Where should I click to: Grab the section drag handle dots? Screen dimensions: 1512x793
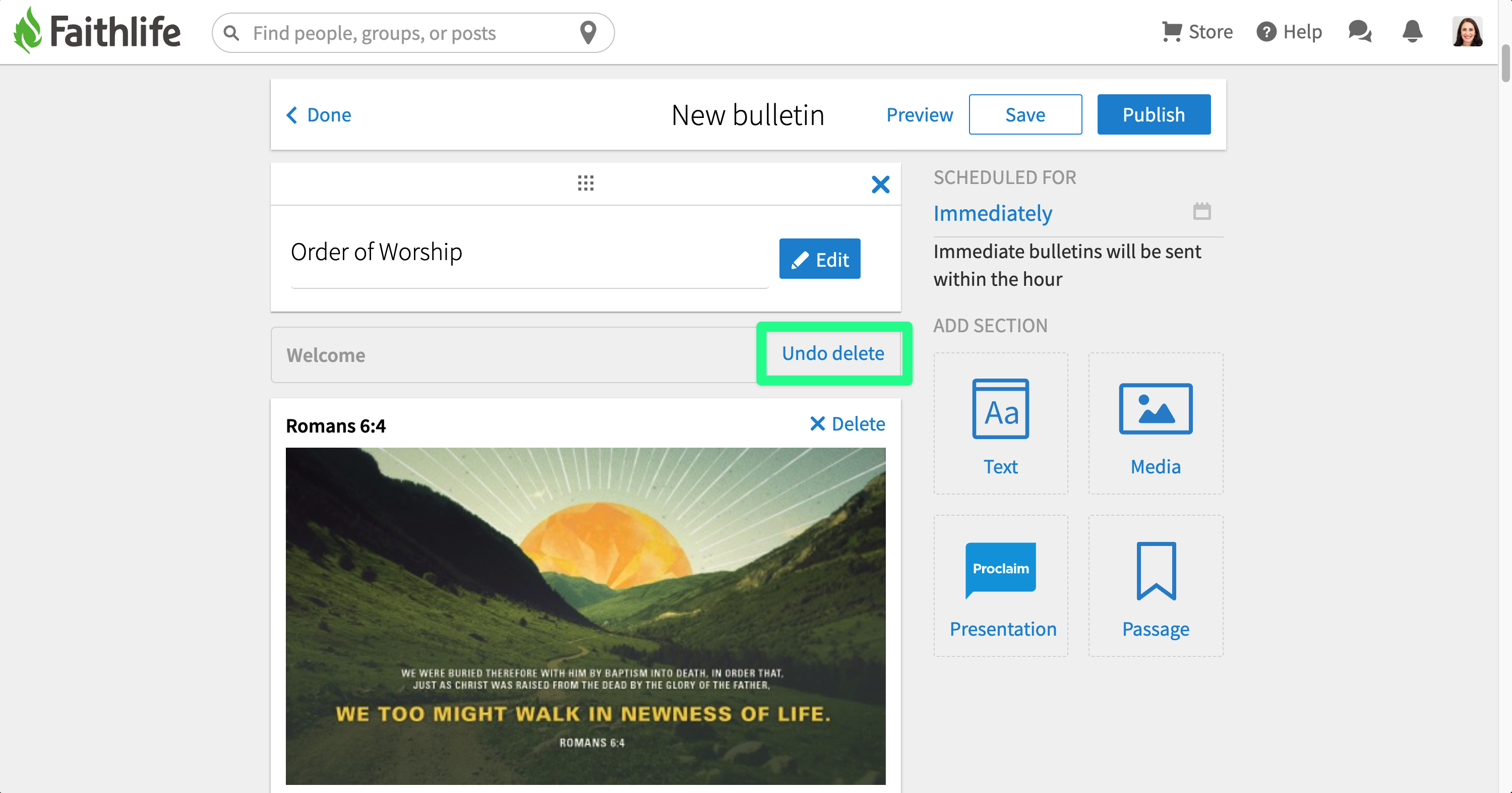[585, 183]
